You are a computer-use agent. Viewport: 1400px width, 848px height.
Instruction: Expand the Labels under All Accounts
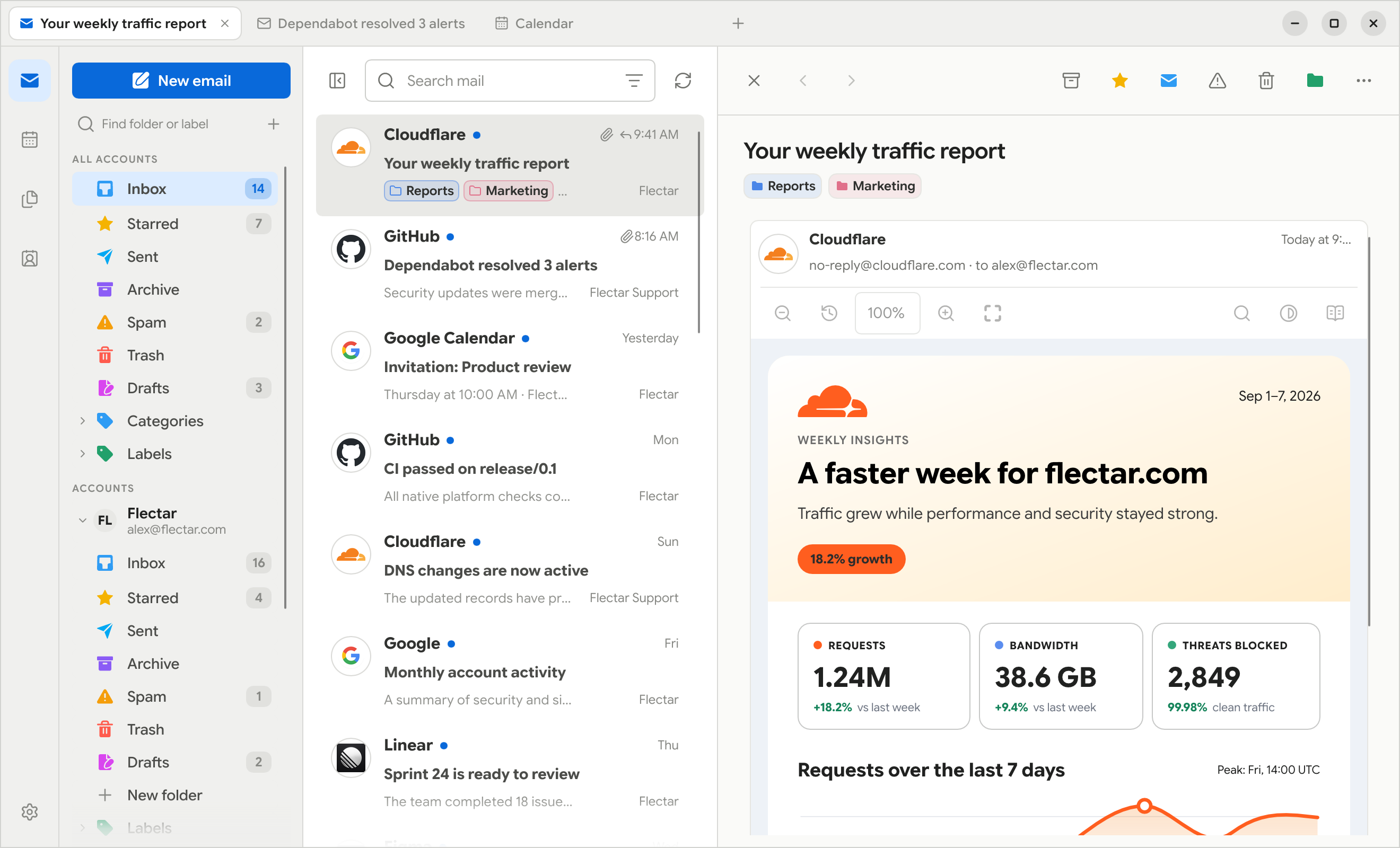(82, 454)
